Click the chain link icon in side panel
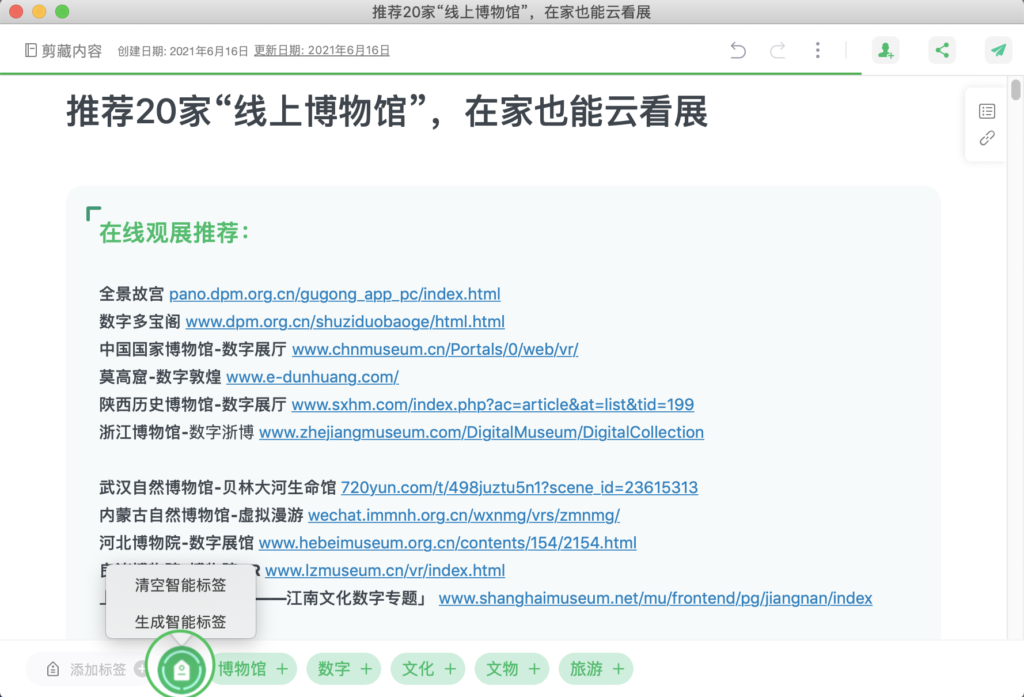The width and height of the screenshot is (1024, 697). click(x=987, y=138)
